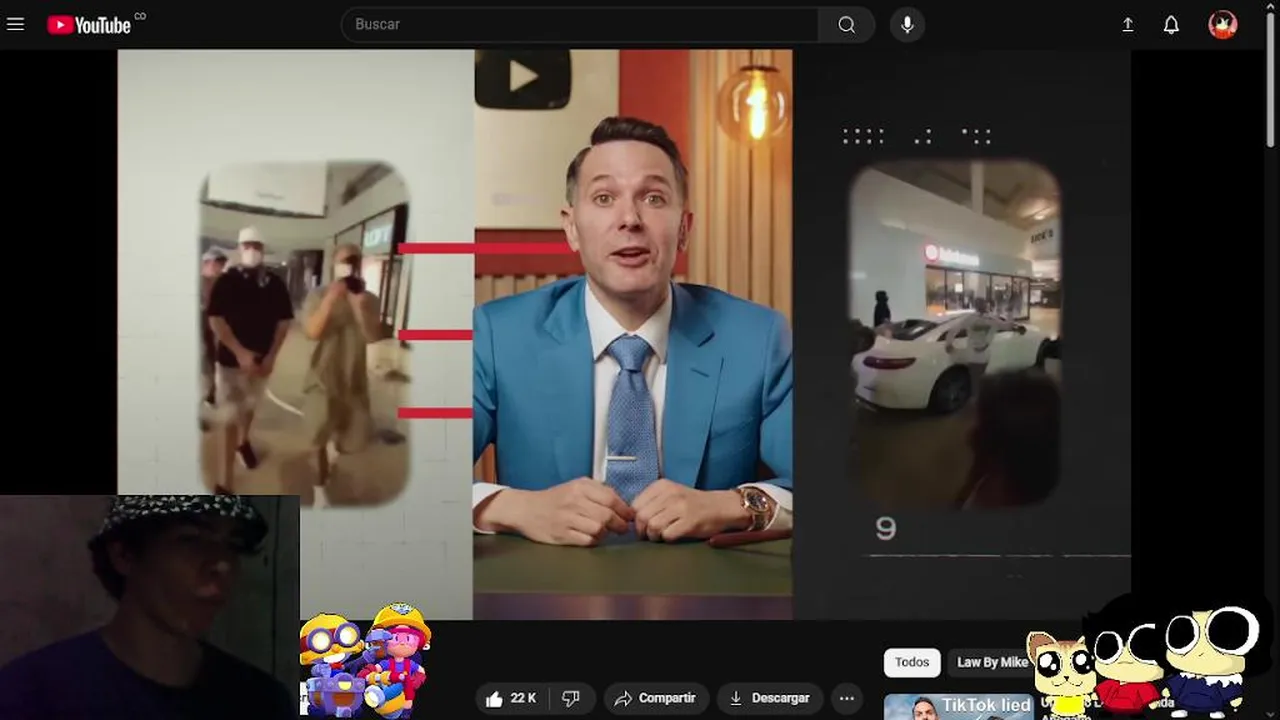
Task: Select the Law By Mike filter chip
Action: (991, 662)
